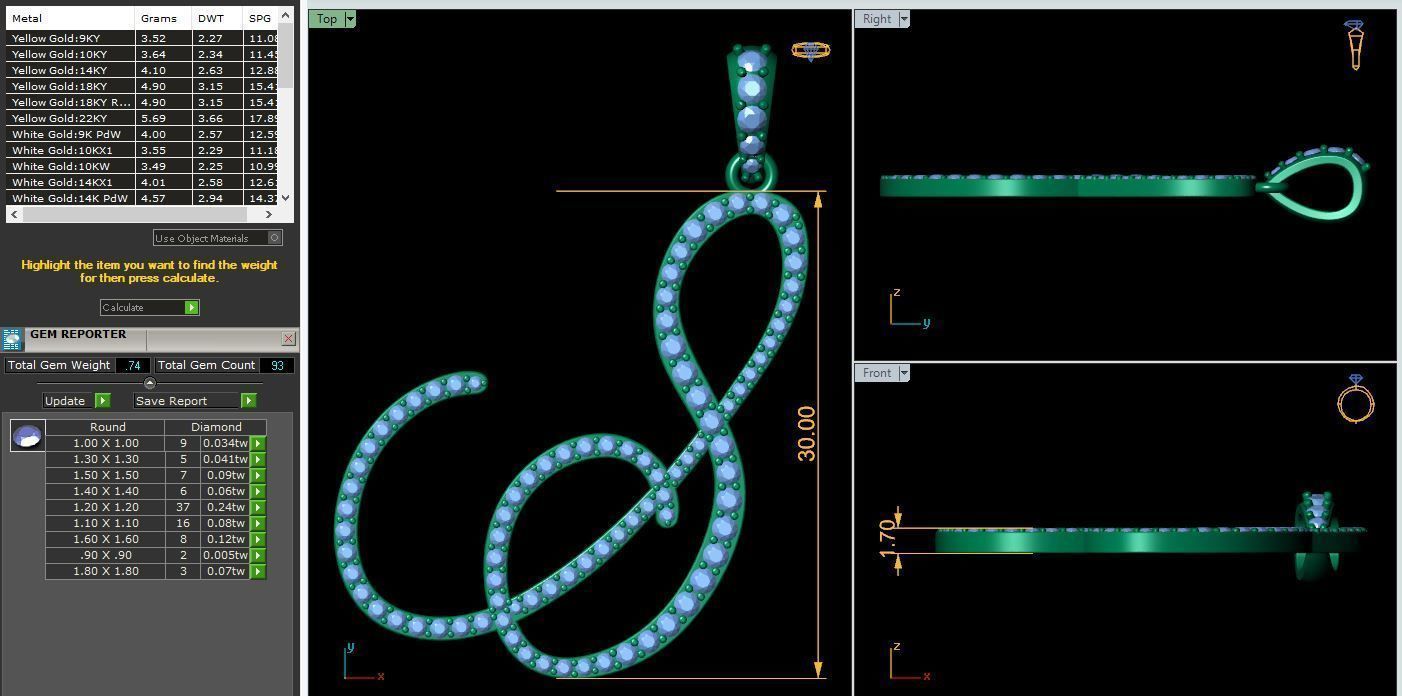Click the Total Gem Weight value field
The image size is (1402, 696).
[133, 365]
